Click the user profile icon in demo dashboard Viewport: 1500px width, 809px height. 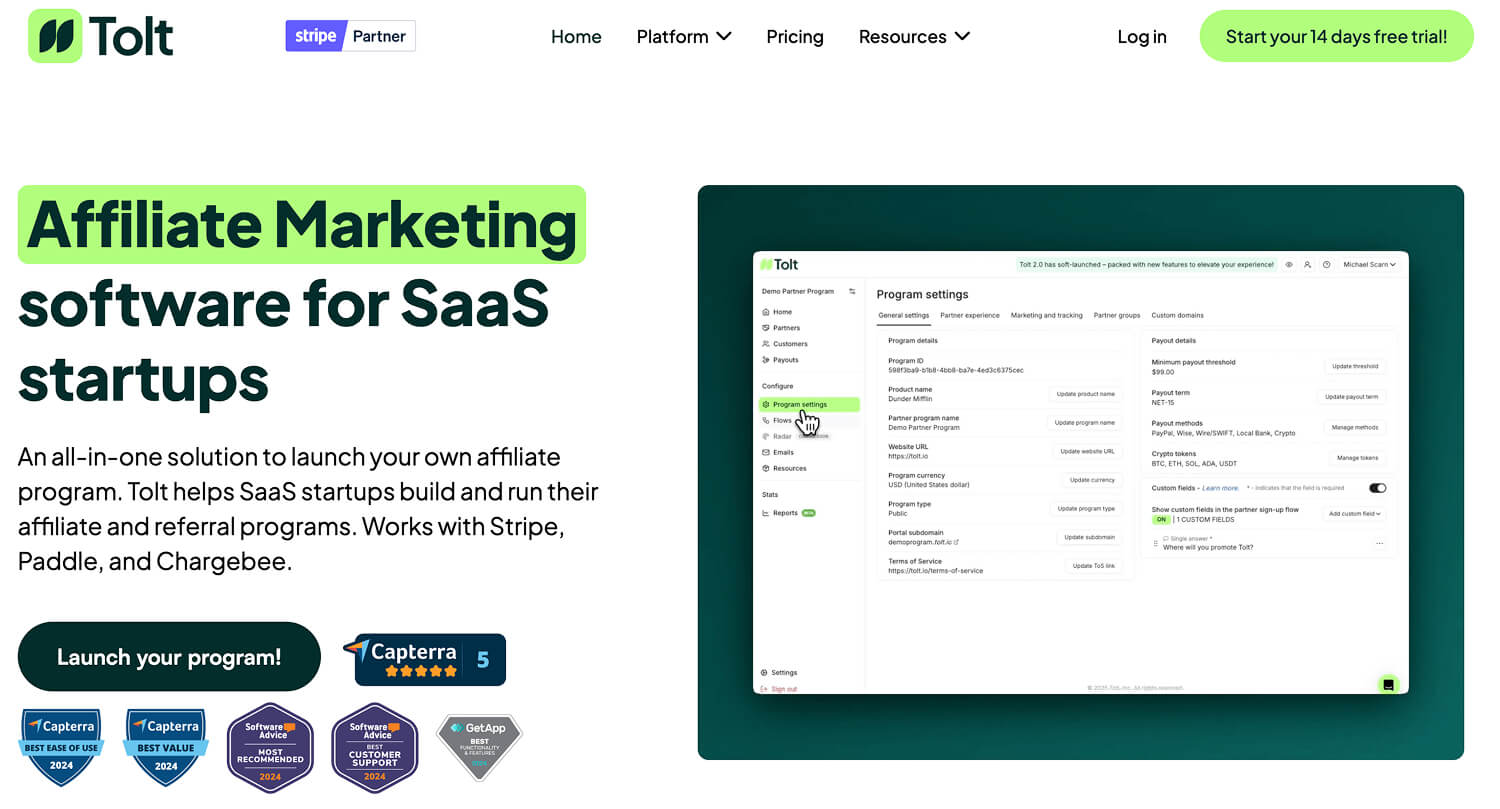[x=1307, y=265]
